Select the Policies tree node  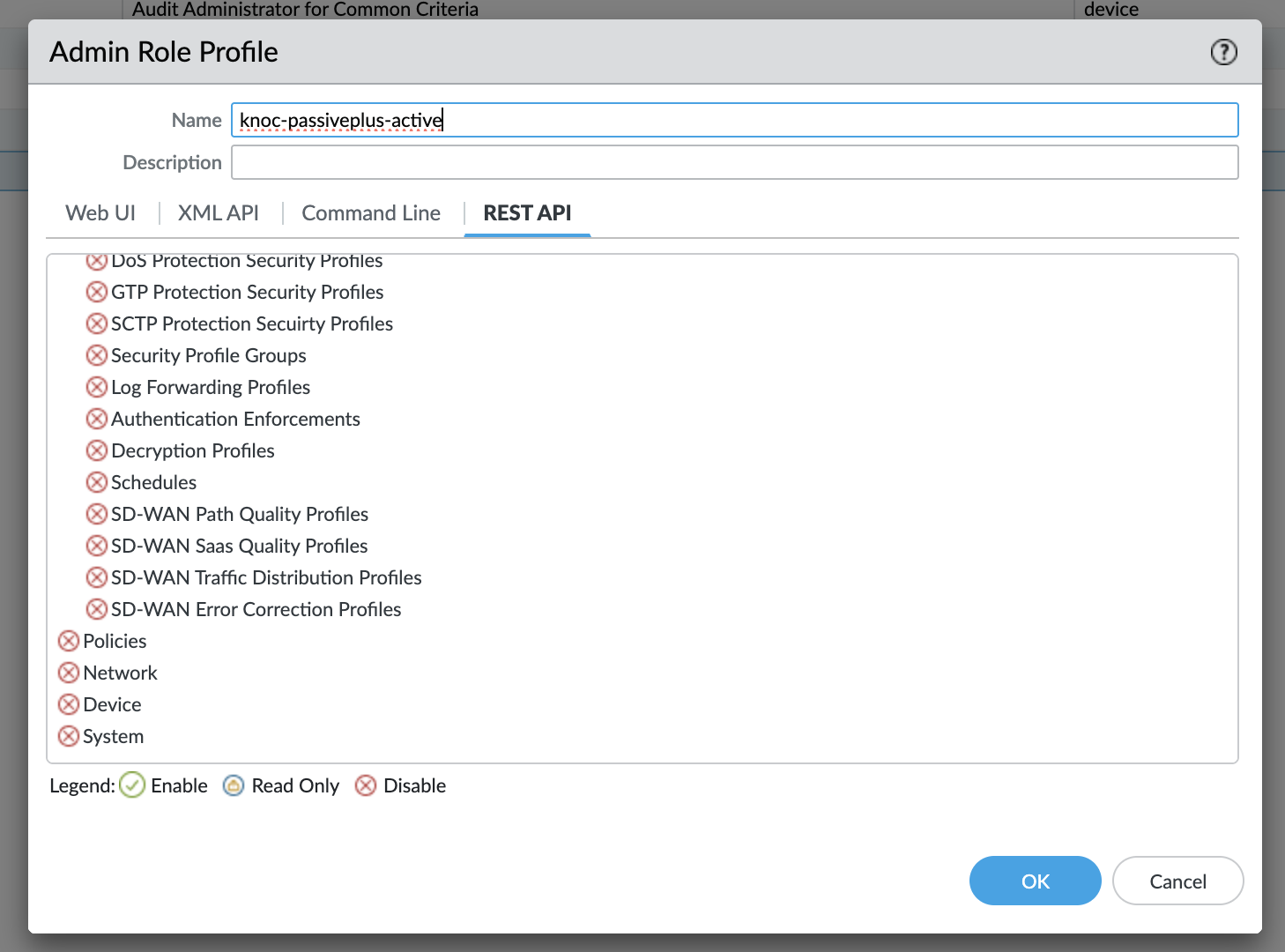point(115,641)
